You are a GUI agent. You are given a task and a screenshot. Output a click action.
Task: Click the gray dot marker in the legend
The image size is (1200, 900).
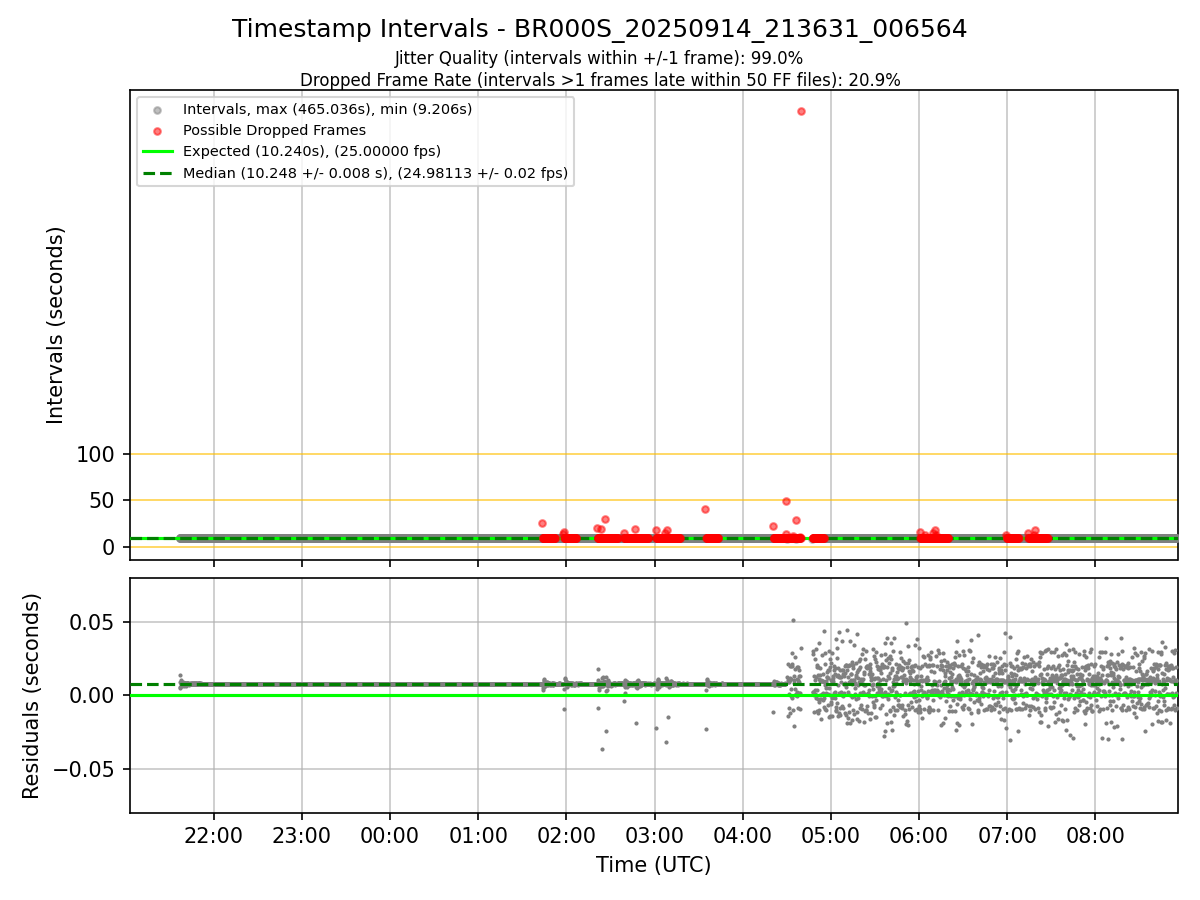(157, 109)
